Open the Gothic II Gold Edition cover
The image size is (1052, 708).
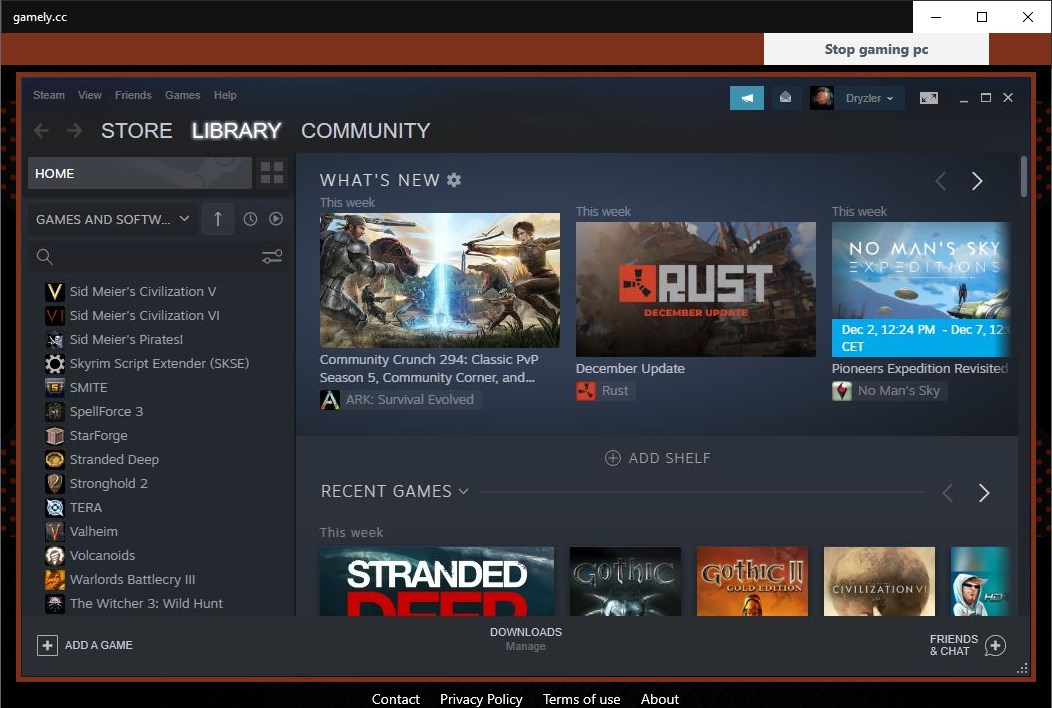(752, 581)
